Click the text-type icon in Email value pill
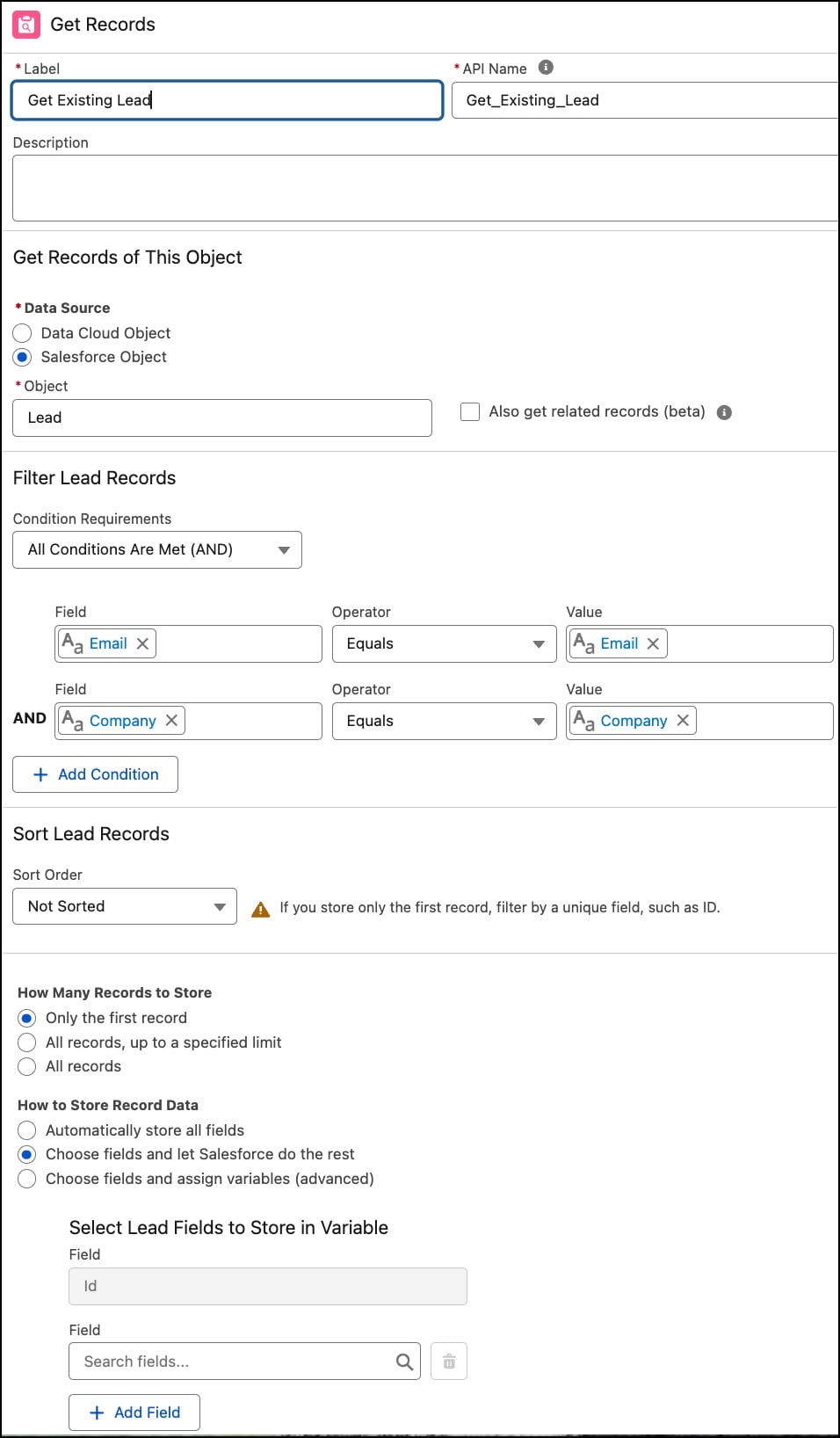Viewport: 840px width, 1438px height. pos(584,643)
